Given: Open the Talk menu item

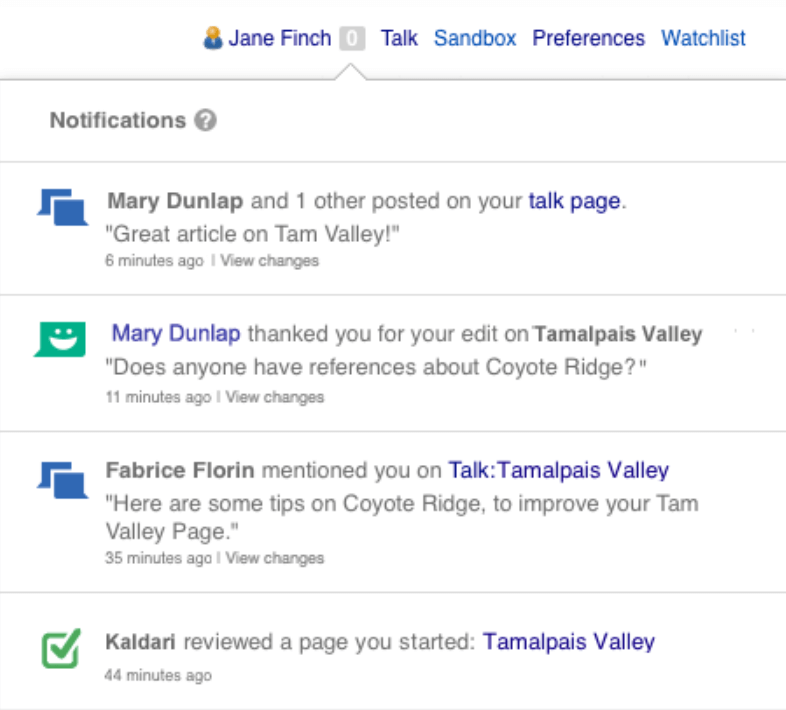Looking at the screenshot, I should 399,39.
